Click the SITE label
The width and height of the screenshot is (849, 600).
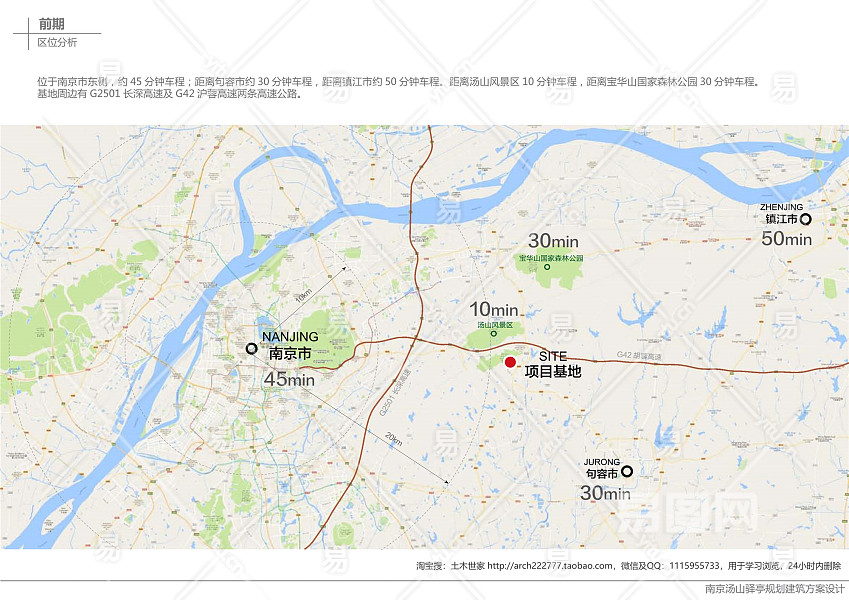click(553, 356)
